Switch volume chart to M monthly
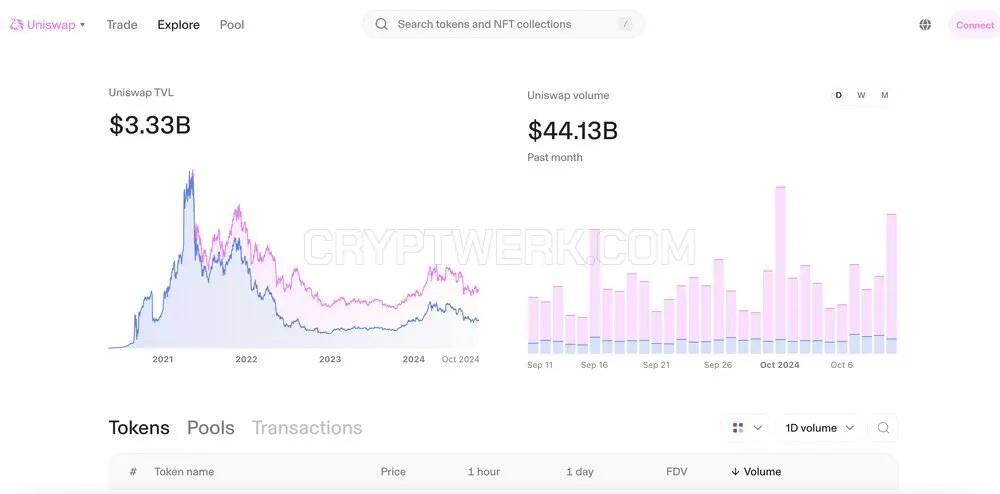Image resolution: width=1000 pixels, height=494 pixels. tap(885, 95)
